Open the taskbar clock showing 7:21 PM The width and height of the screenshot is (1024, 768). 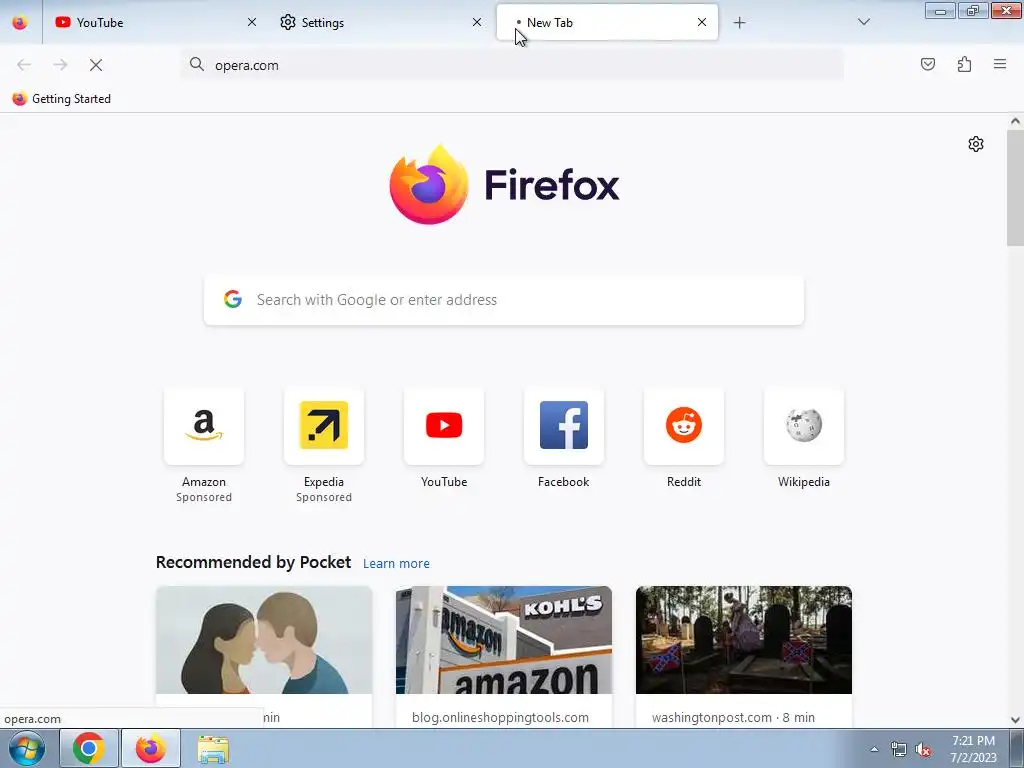tap(973, 749)
